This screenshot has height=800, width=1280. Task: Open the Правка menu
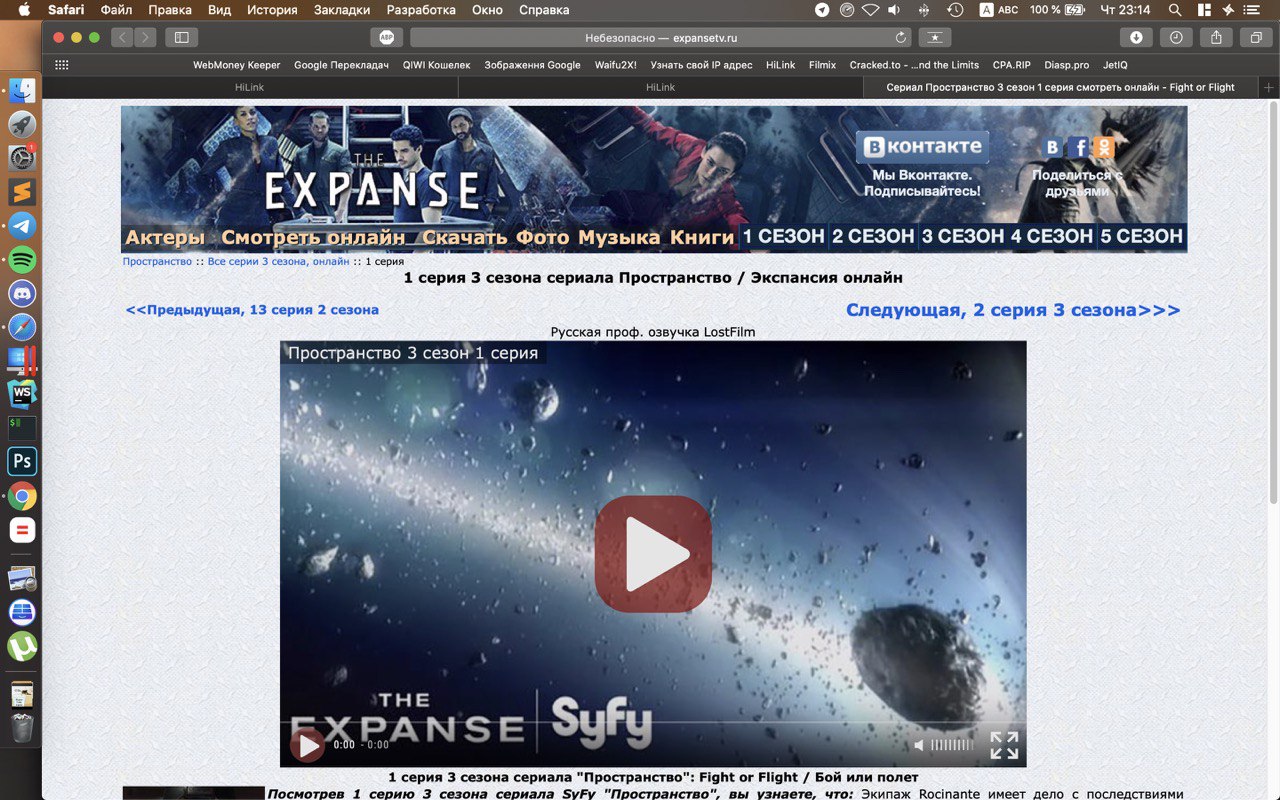170,10
